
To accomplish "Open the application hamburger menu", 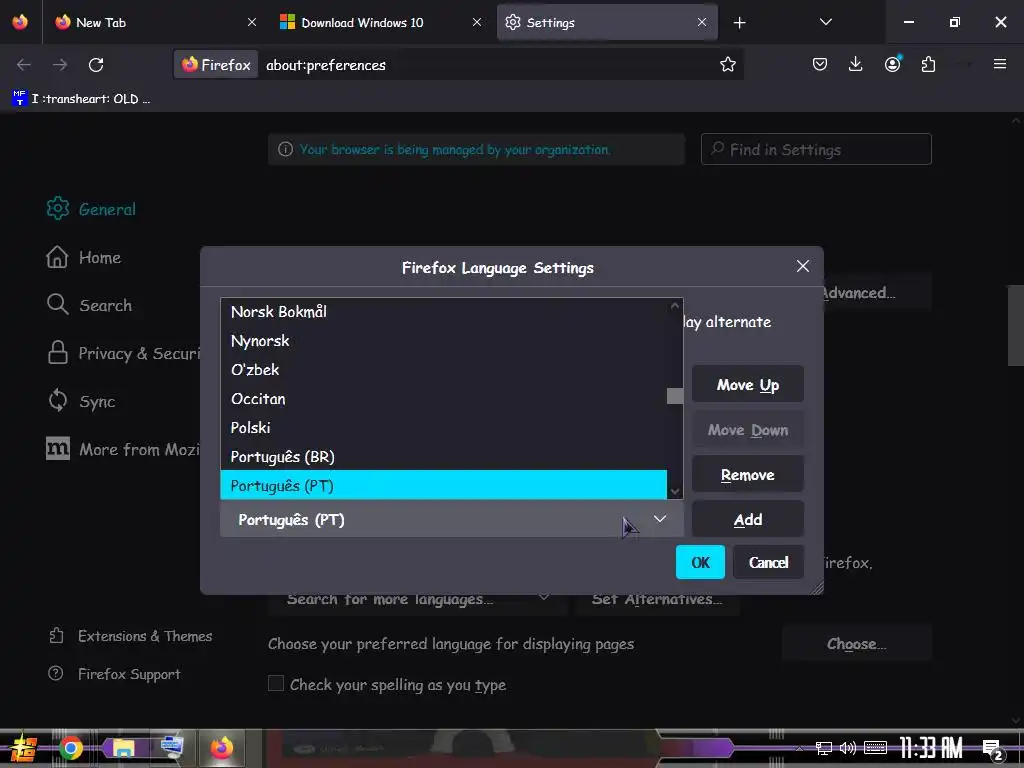I will (999, 64).
